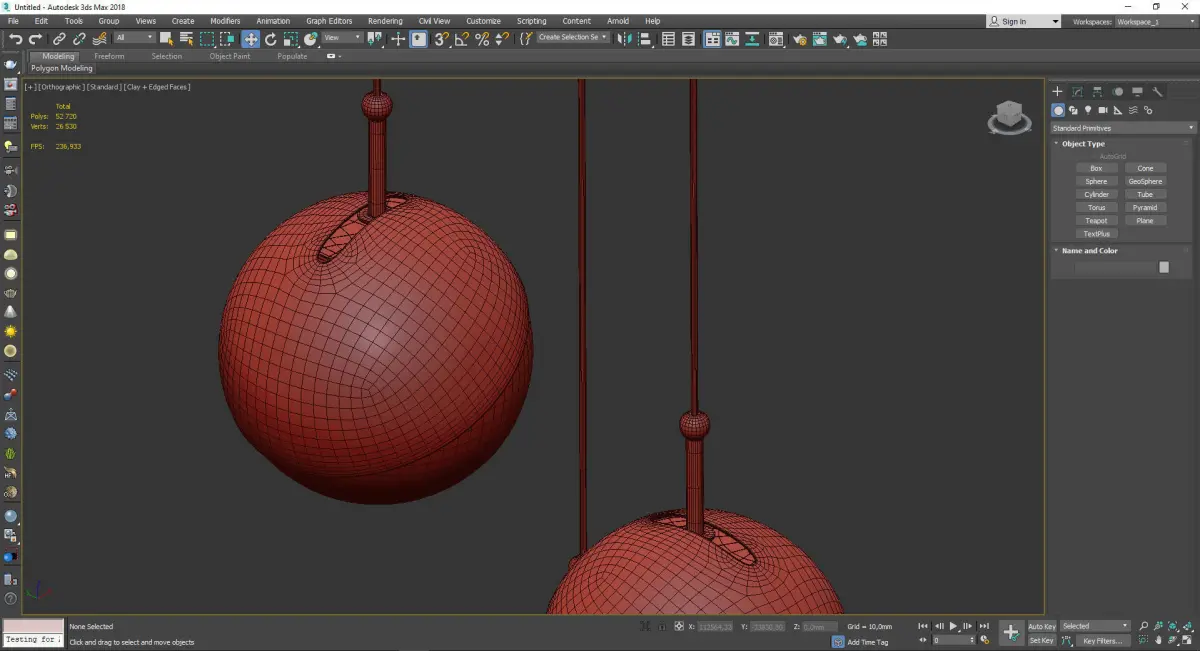Click the Mirror tool icon

625,39
